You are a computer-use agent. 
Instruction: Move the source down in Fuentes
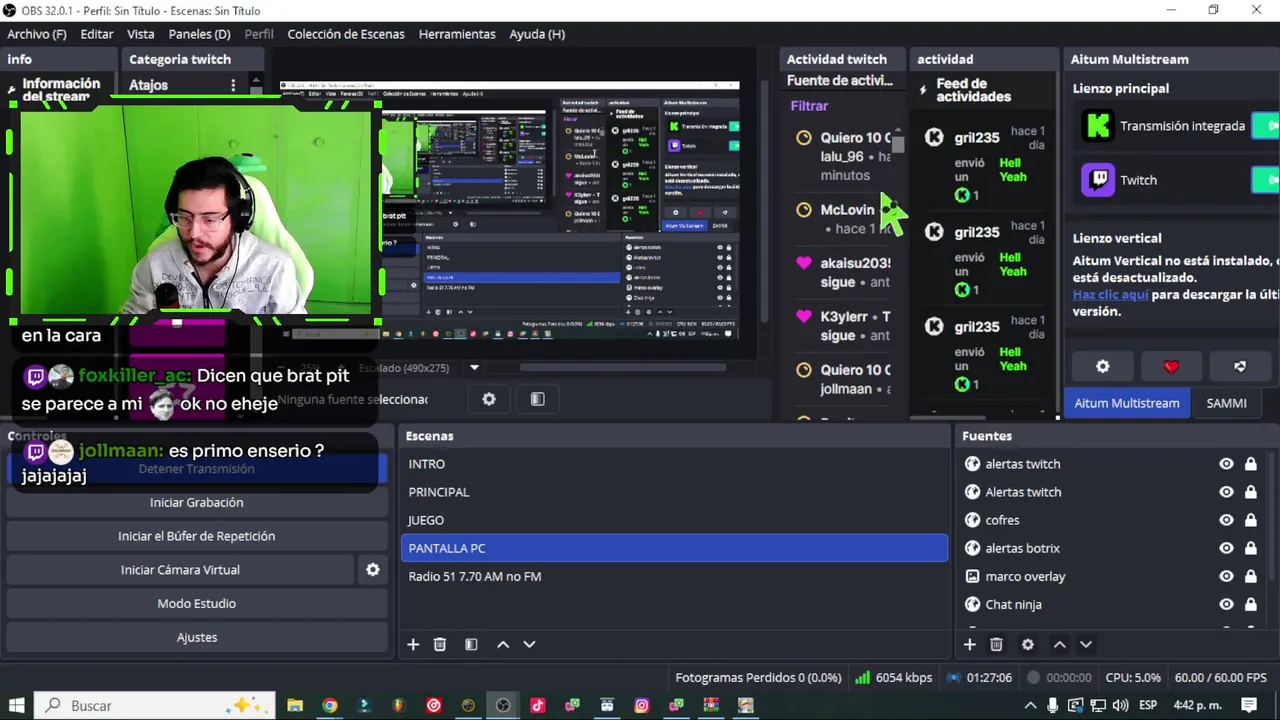point(1085,645)
